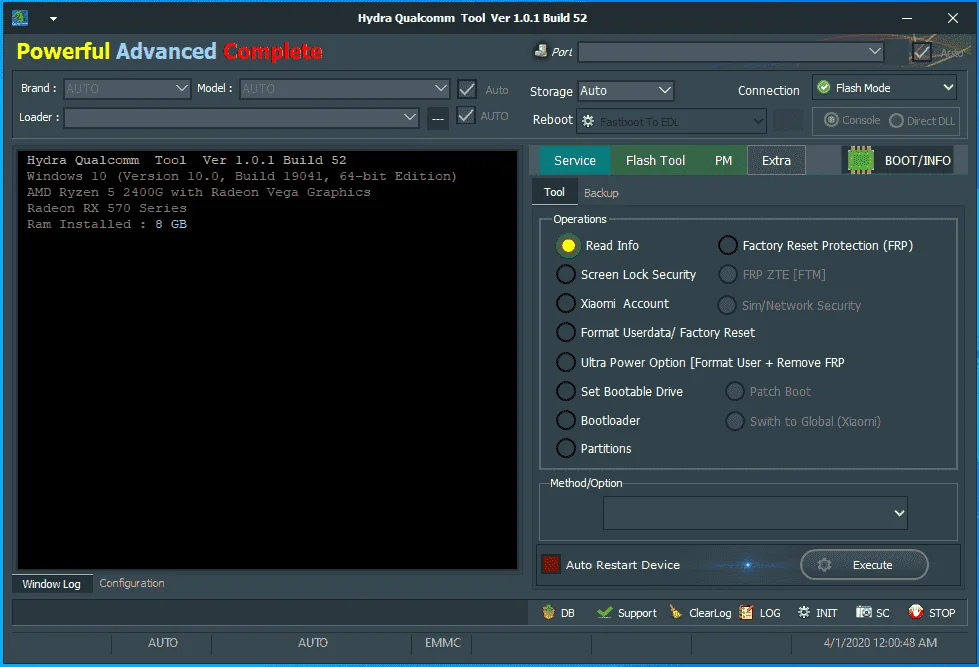
Task: Click the INIT gear icon
Action: [x=804, y=612]
